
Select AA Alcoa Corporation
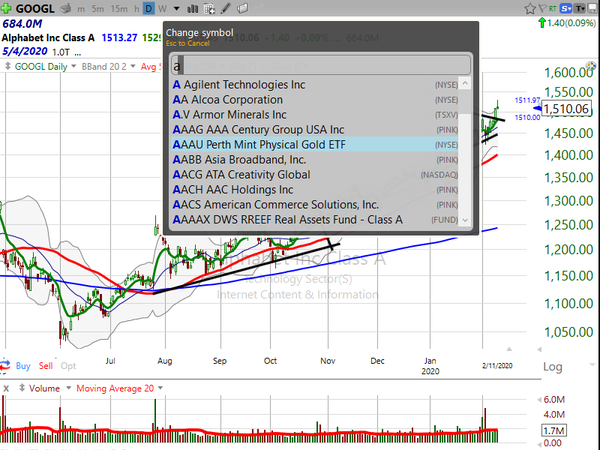click(315, 99)
